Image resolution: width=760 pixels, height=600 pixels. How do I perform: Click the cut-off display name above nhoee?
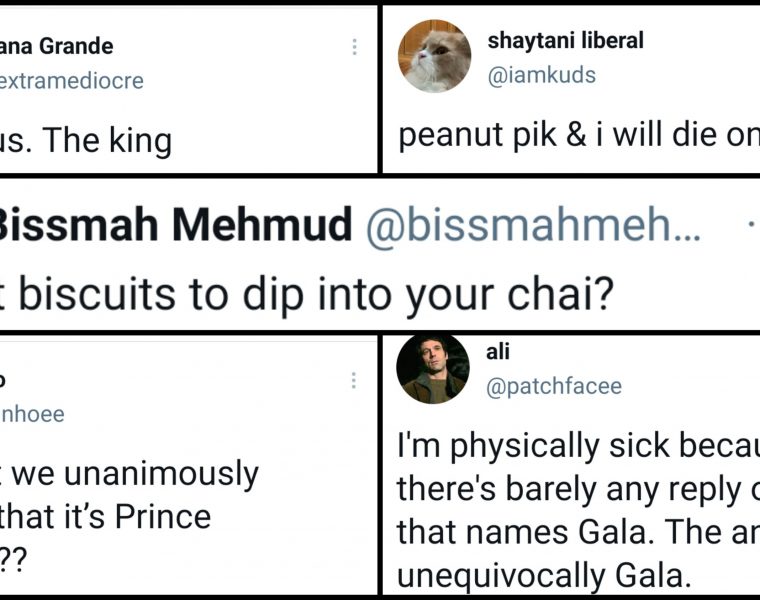tap(6, 380)
